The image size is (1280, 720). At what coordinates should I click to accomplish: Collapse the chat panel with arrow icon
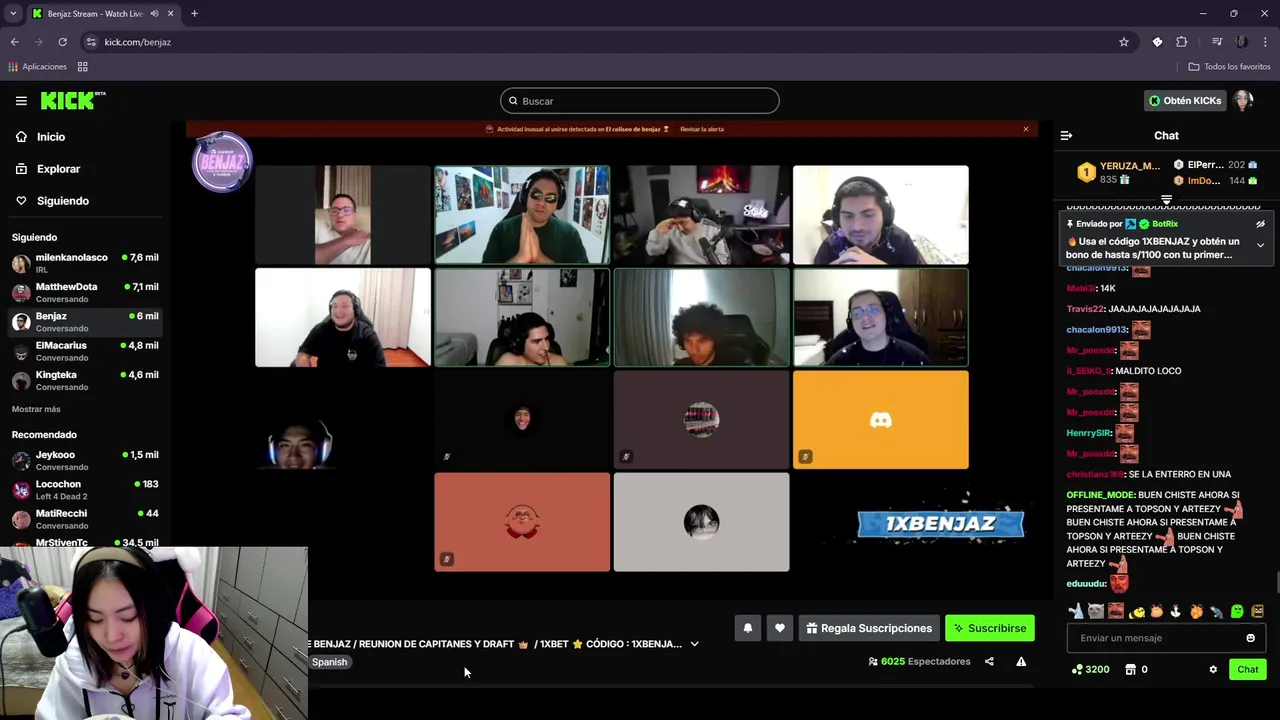click(1066, 135)
